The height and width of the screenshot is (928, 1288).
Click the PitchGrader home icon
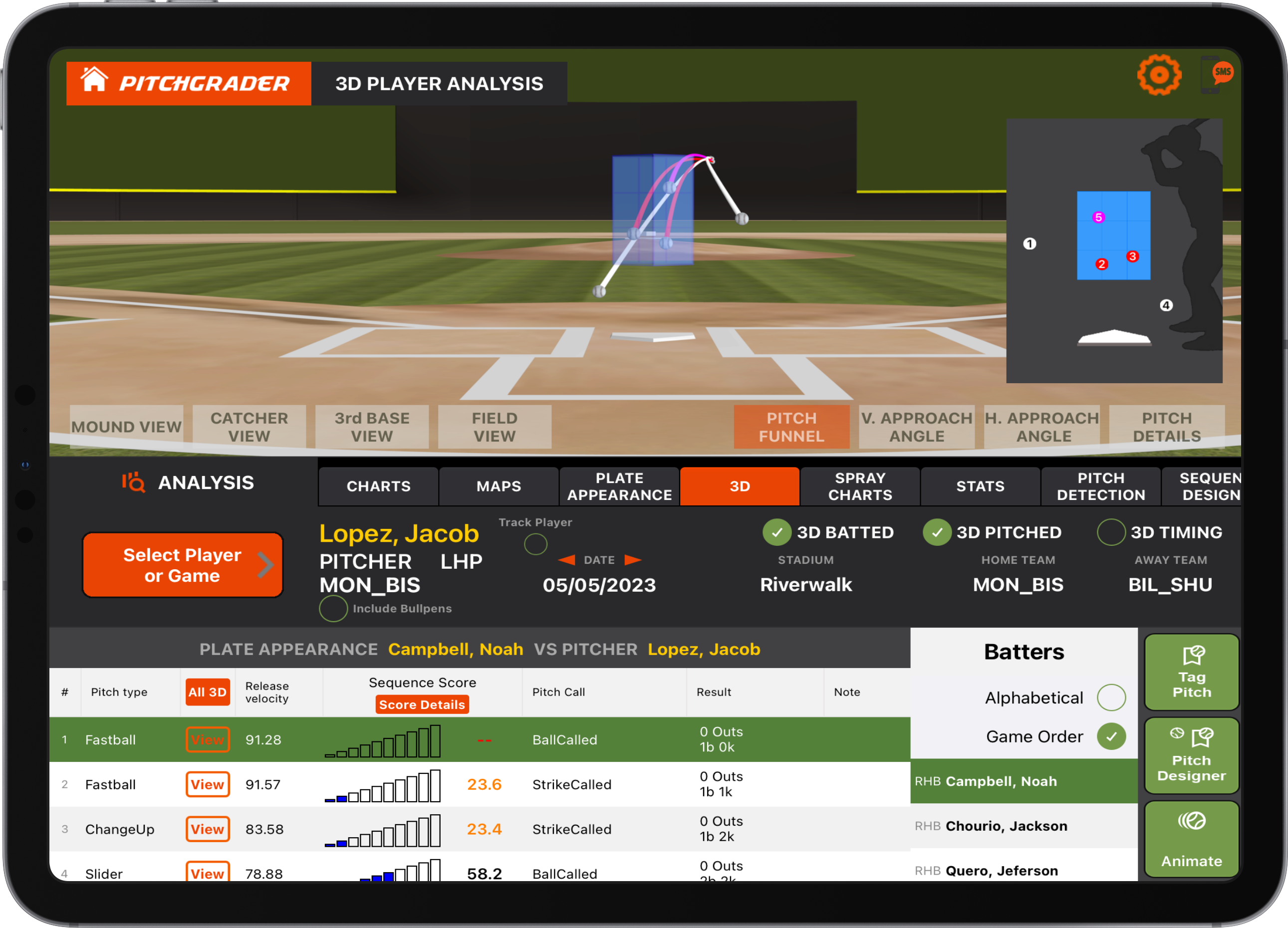click(95, 83)
